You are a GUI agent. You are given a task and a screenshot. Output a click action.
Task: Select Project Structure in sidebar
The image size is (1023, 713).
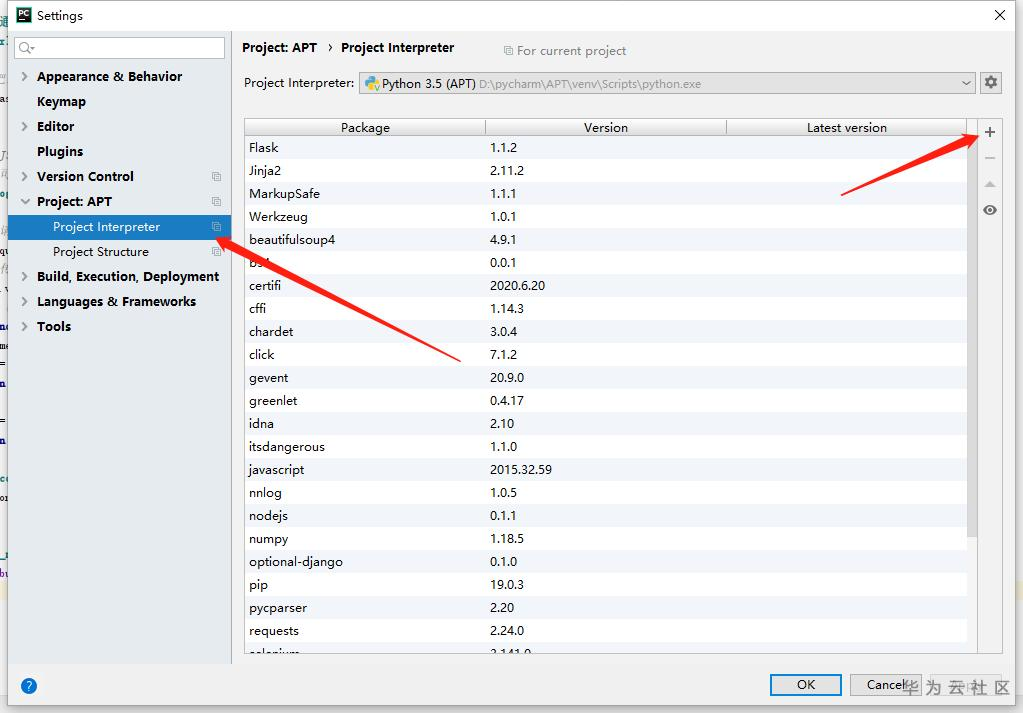click(x=101, y=252)
